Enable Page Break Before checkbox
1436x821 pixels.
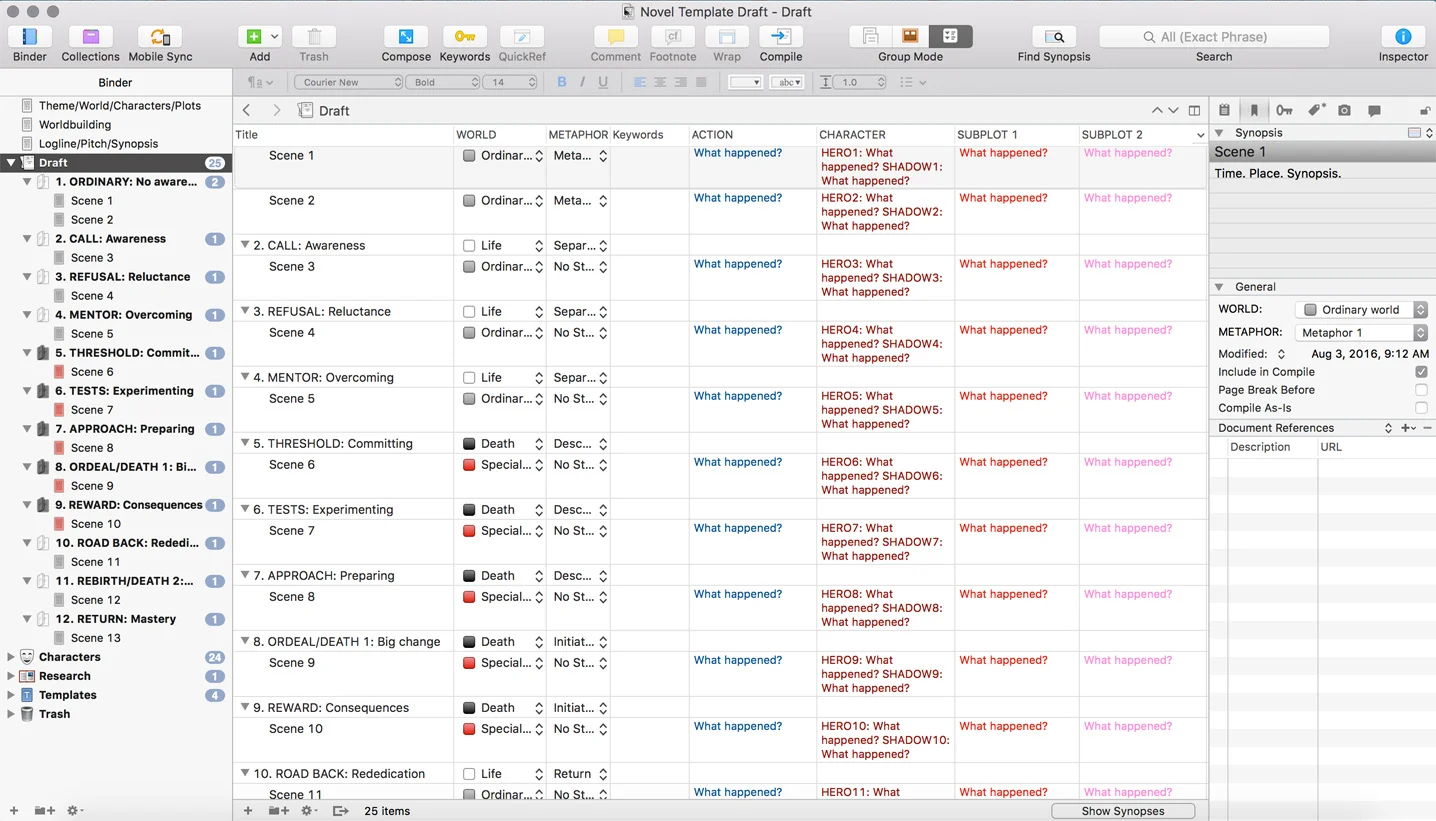pyautogui.click(x=1421, y=390)
